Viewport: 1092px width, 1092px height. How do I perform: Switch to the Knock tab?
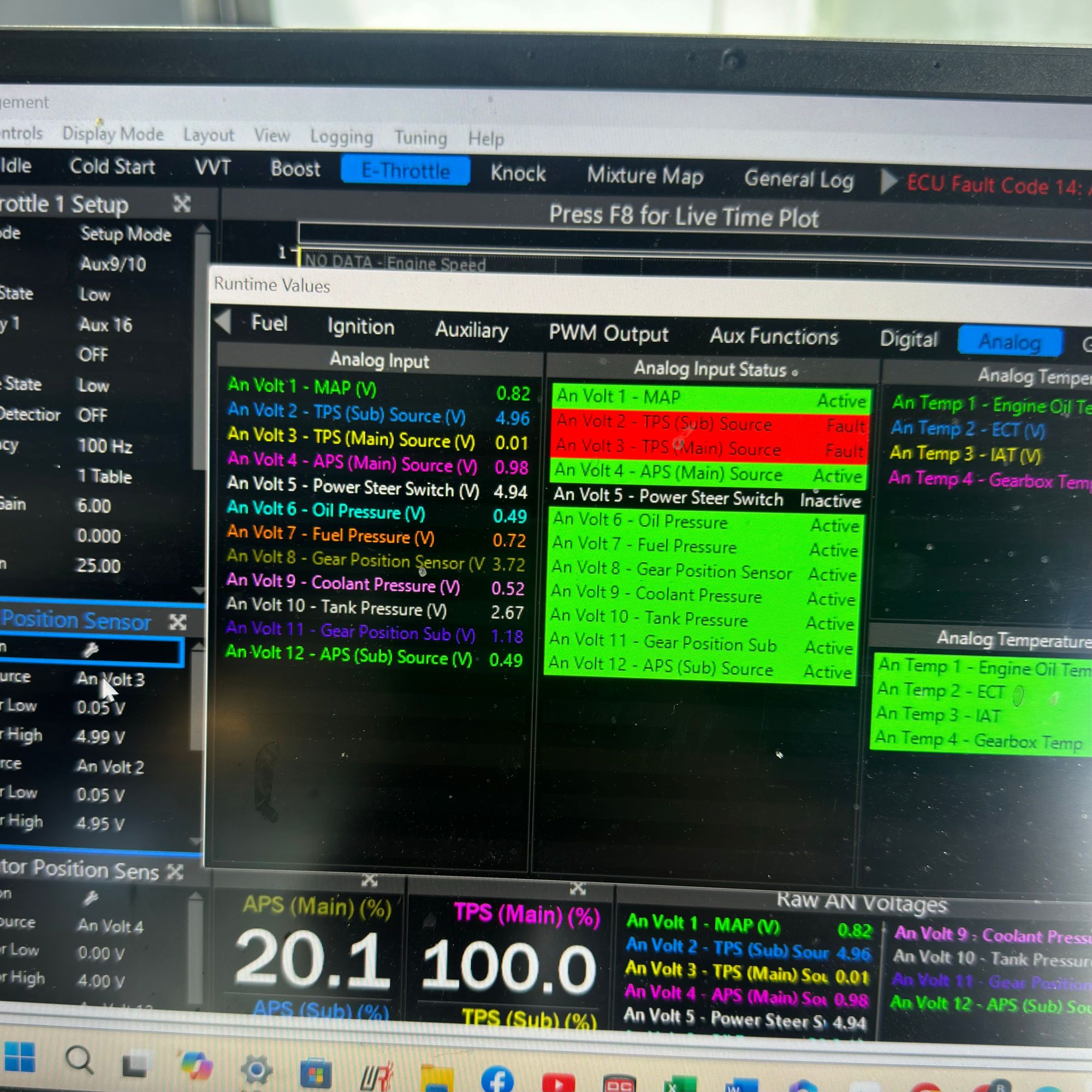(518, 174)
